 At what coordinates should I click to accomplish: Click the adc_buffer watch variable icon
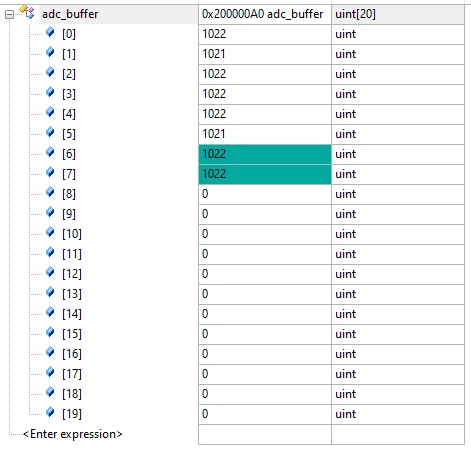coord(27,12)
